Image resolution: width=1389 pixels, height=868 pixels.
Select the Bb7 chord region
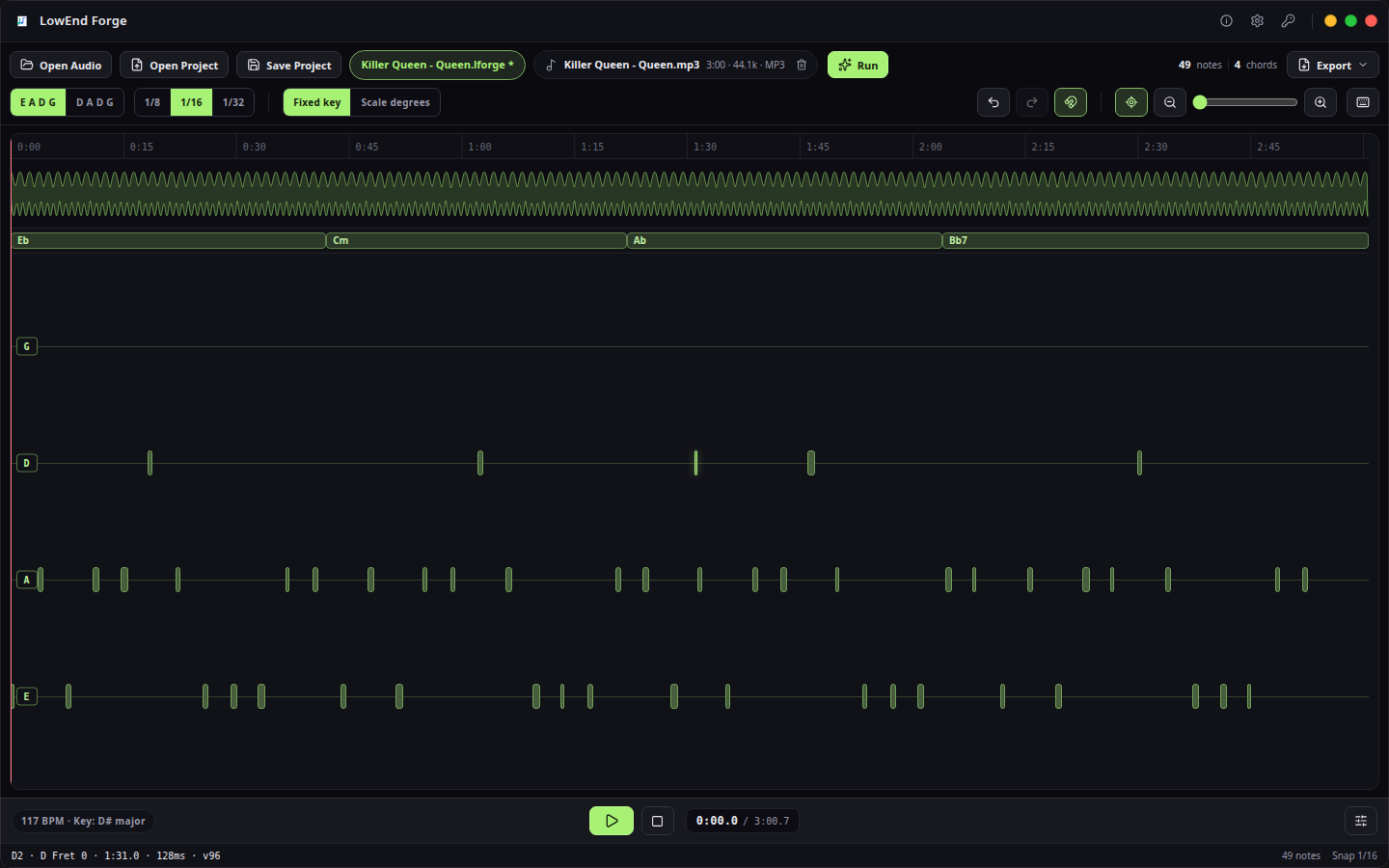pos(1156,241)
